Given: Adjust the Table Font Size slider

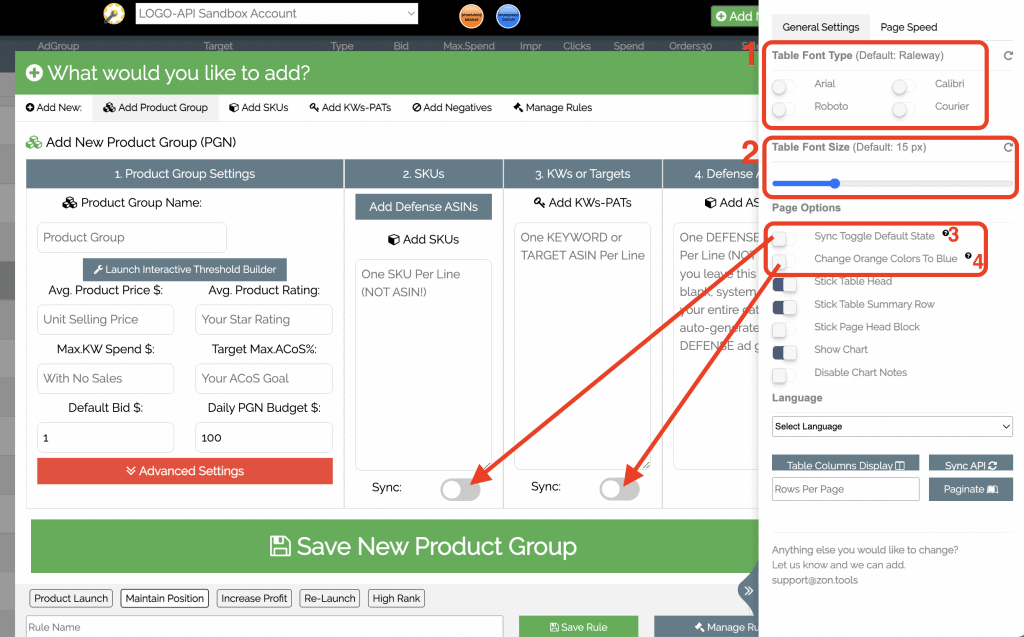Looking at the screenshot, I should tap(834, 183).
